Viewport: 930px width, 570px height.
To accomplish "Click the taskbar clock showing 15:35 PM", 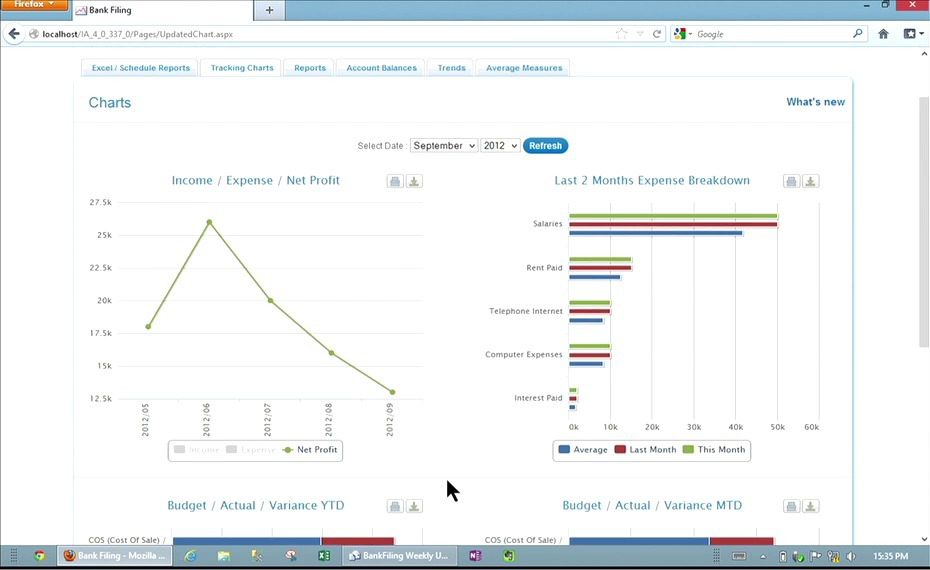I will pyautogui.click(x=891, y=556).
